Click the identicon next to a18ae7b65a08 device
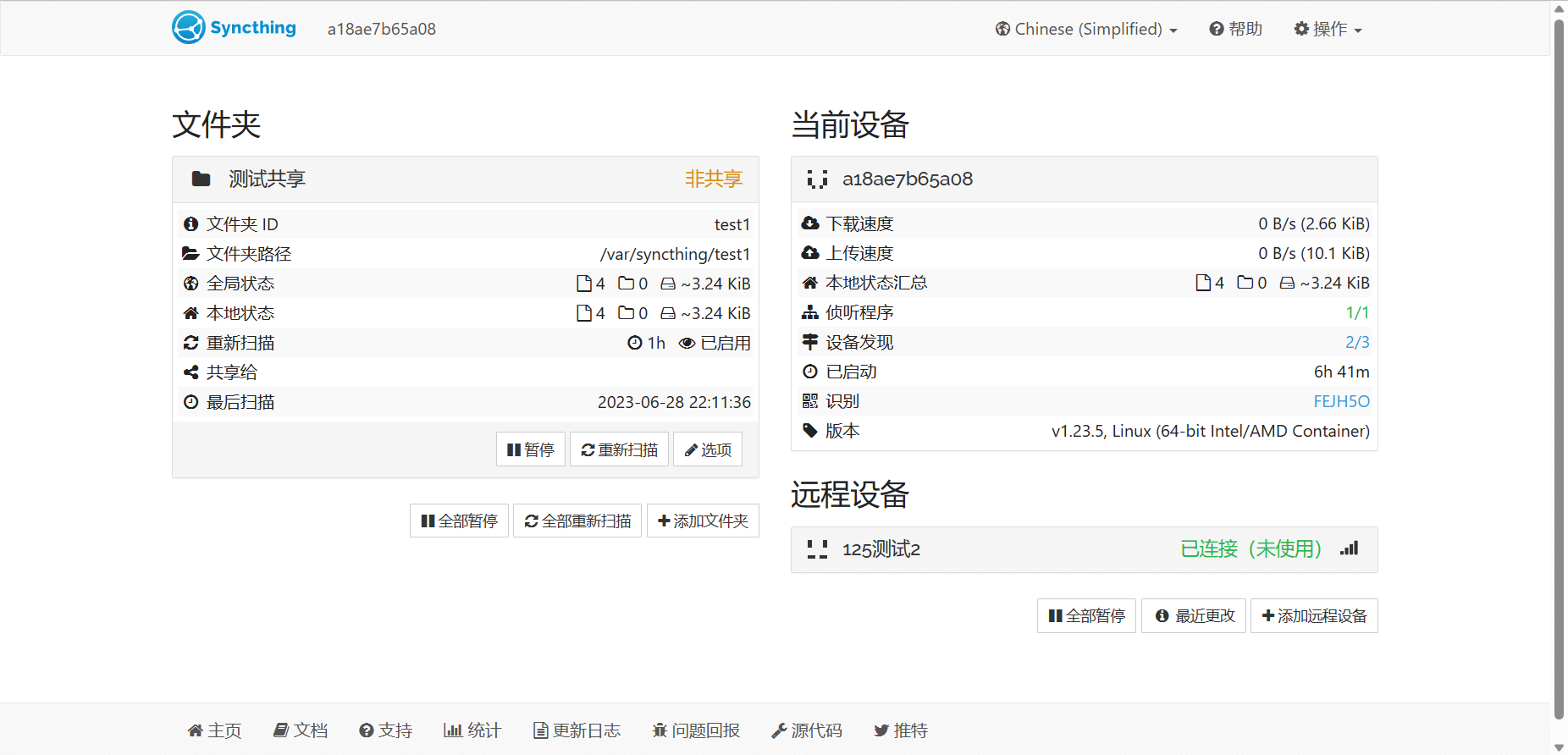The height and width of the screenshot is (755, 1568). (x=817, y=179)
